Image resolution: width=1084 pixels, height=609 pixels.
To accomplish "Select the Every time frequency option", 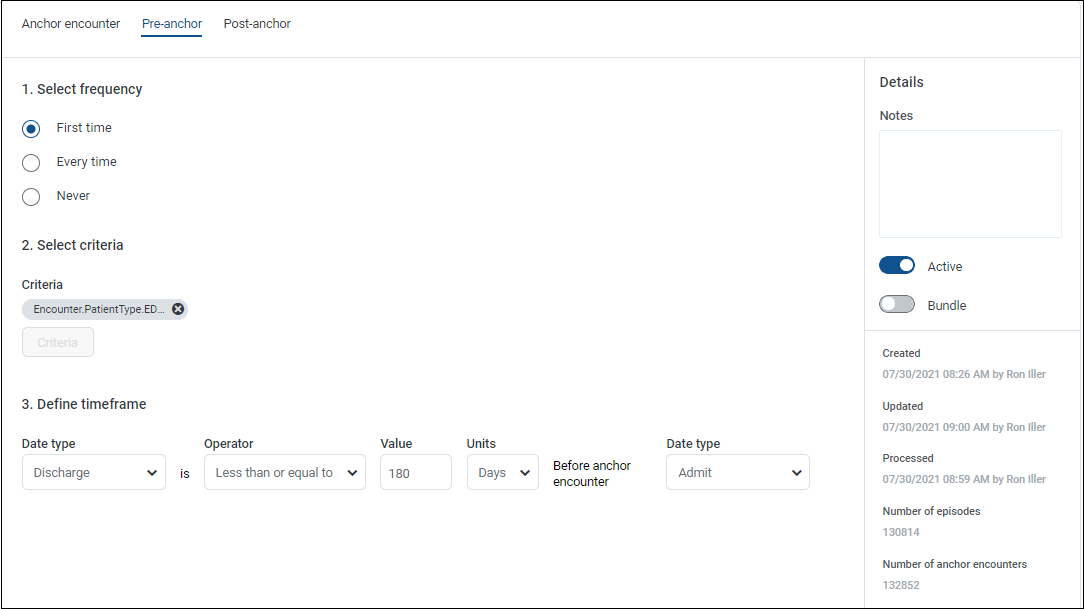I will [31, 163].
